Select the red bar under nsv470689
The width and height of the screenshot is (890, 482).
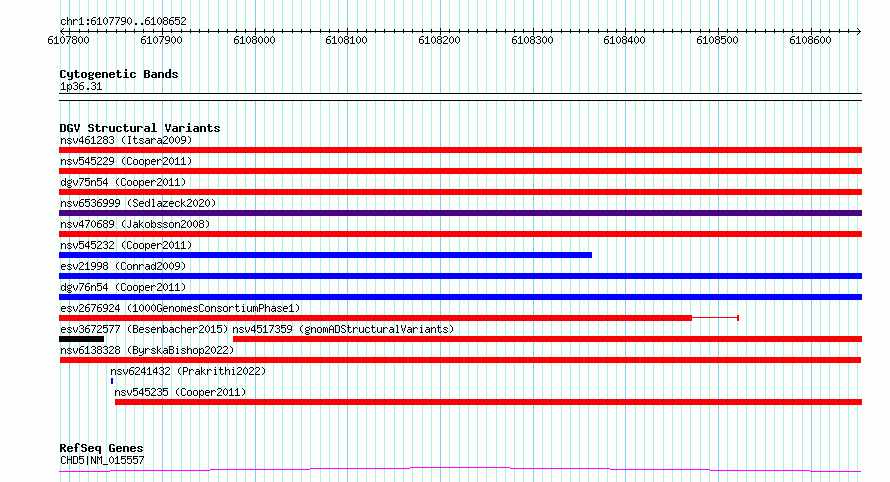click(460, 234)
